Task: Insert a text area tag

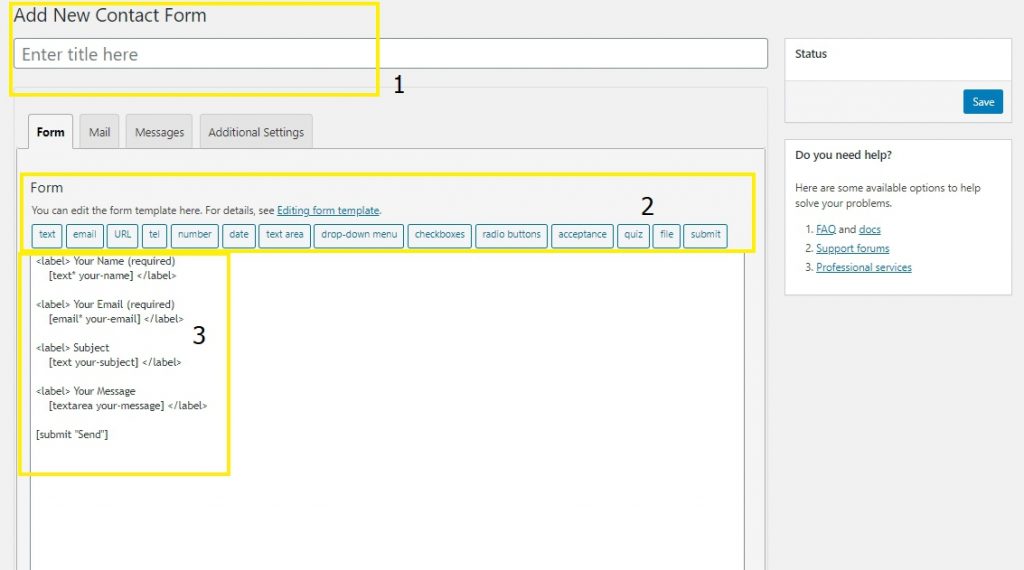Action: pyautogui.click(x=284, y=235)
